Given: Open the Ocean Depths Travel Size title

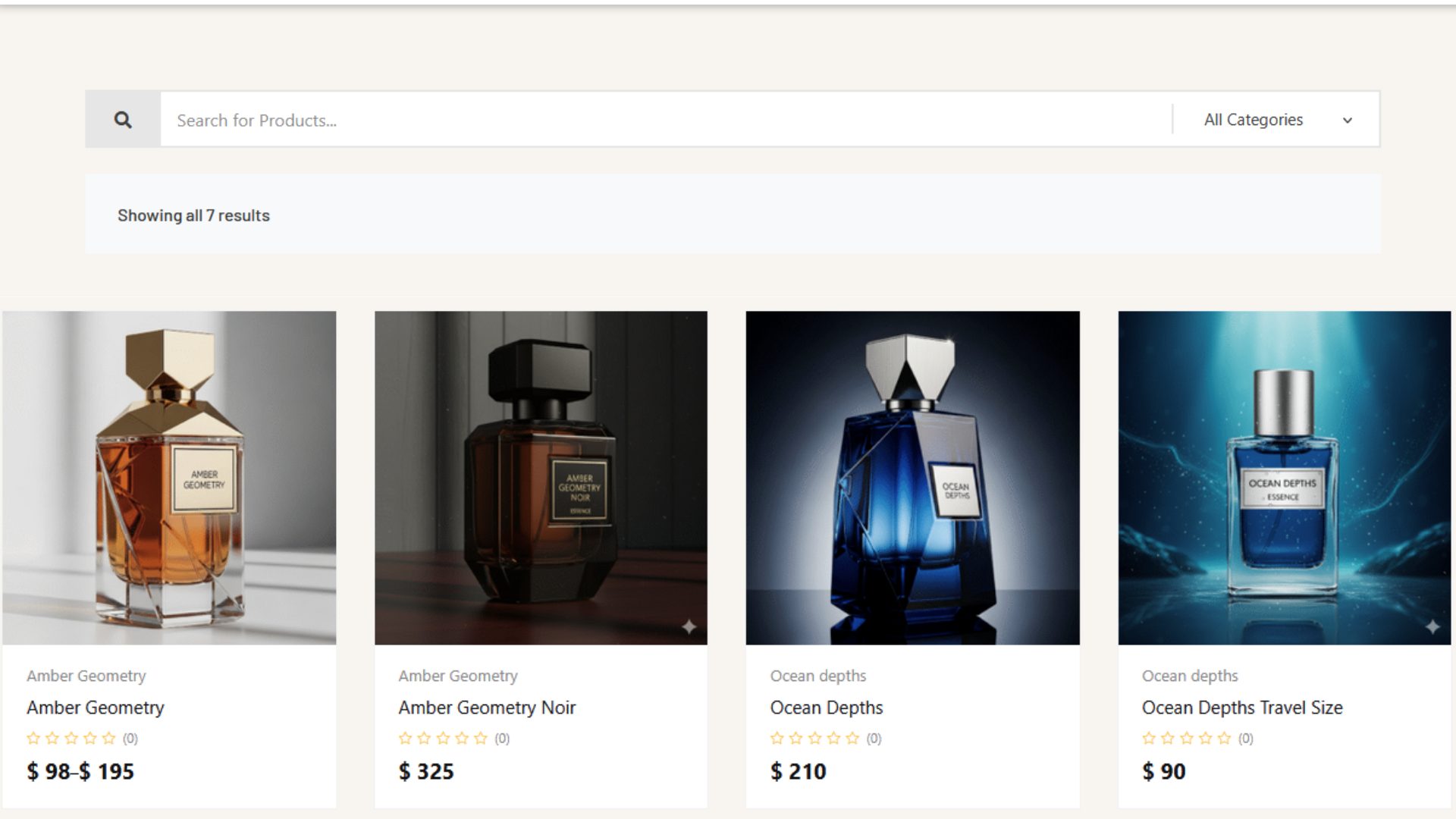Looking at the screenshot, I should click(x=1242, y=708).
